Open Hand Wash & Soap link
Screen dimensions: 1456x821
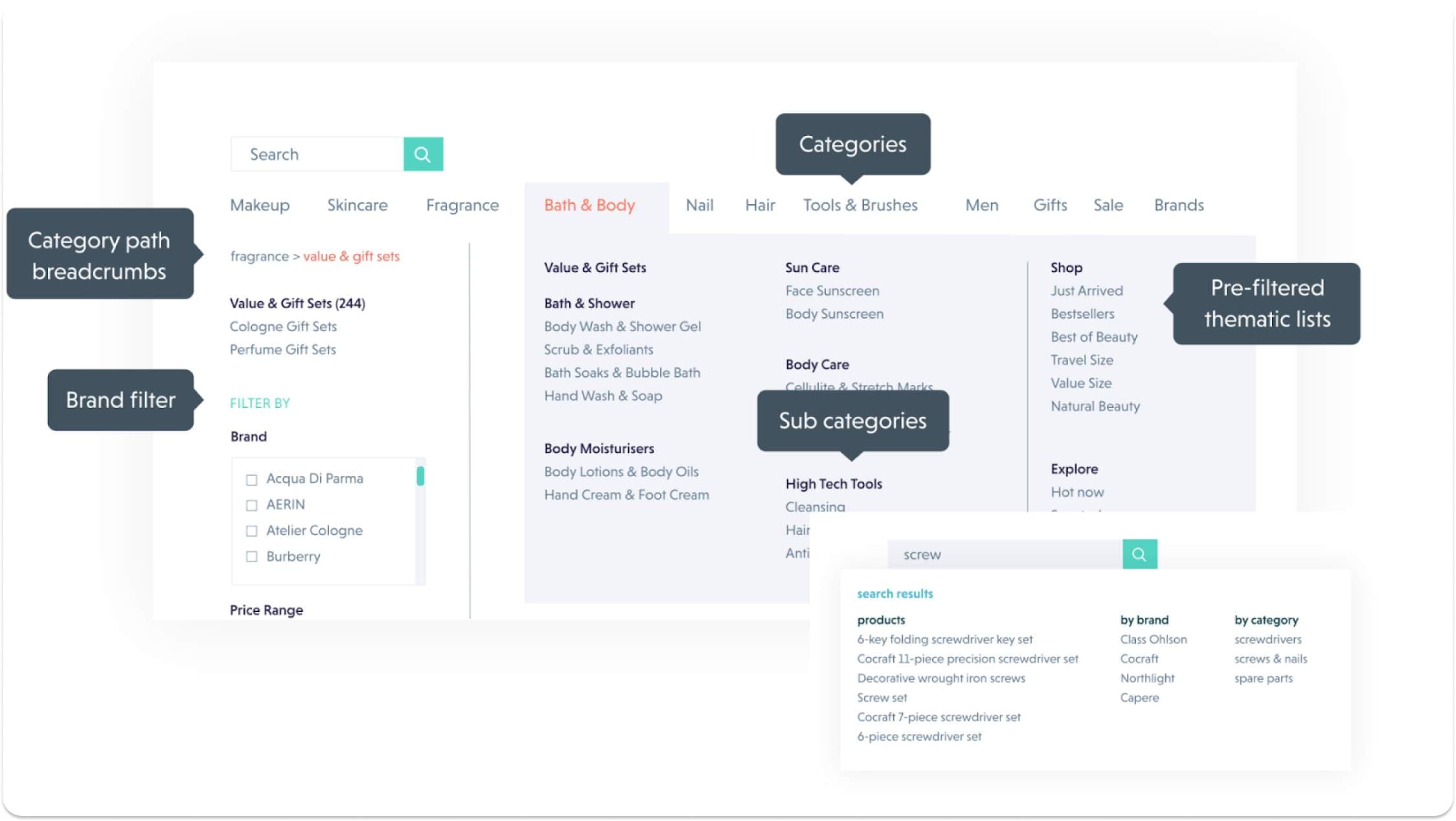[x=603, y=396]
